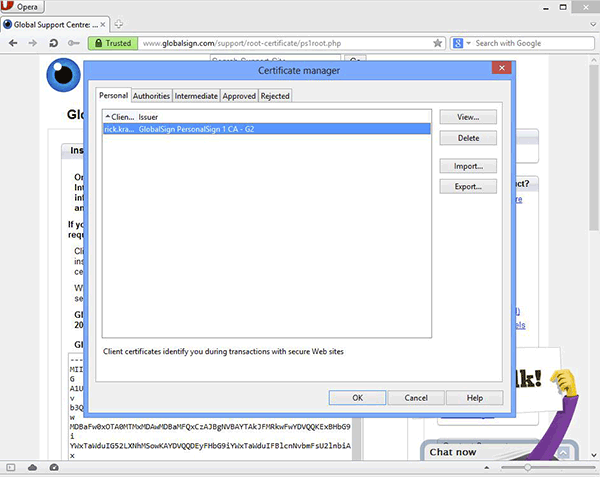The image size is (600, 477).
Task: Open the closed tabs dropdown arrow
Action: point(593,24)
